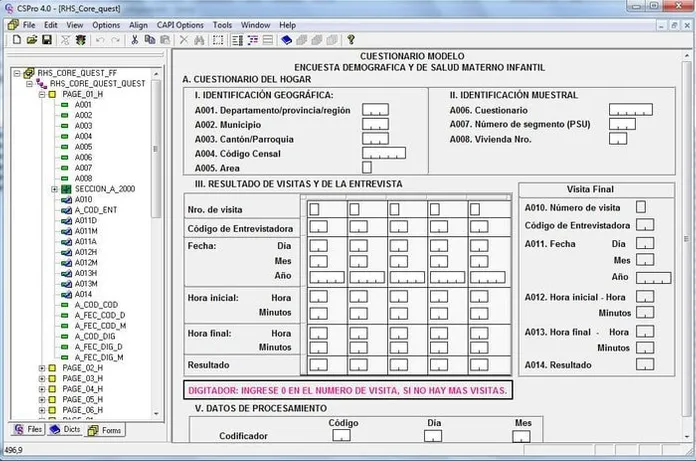This screenshot has width=696, height=461.
Task: Click the A001 Departamento field box
Action: 375,110
